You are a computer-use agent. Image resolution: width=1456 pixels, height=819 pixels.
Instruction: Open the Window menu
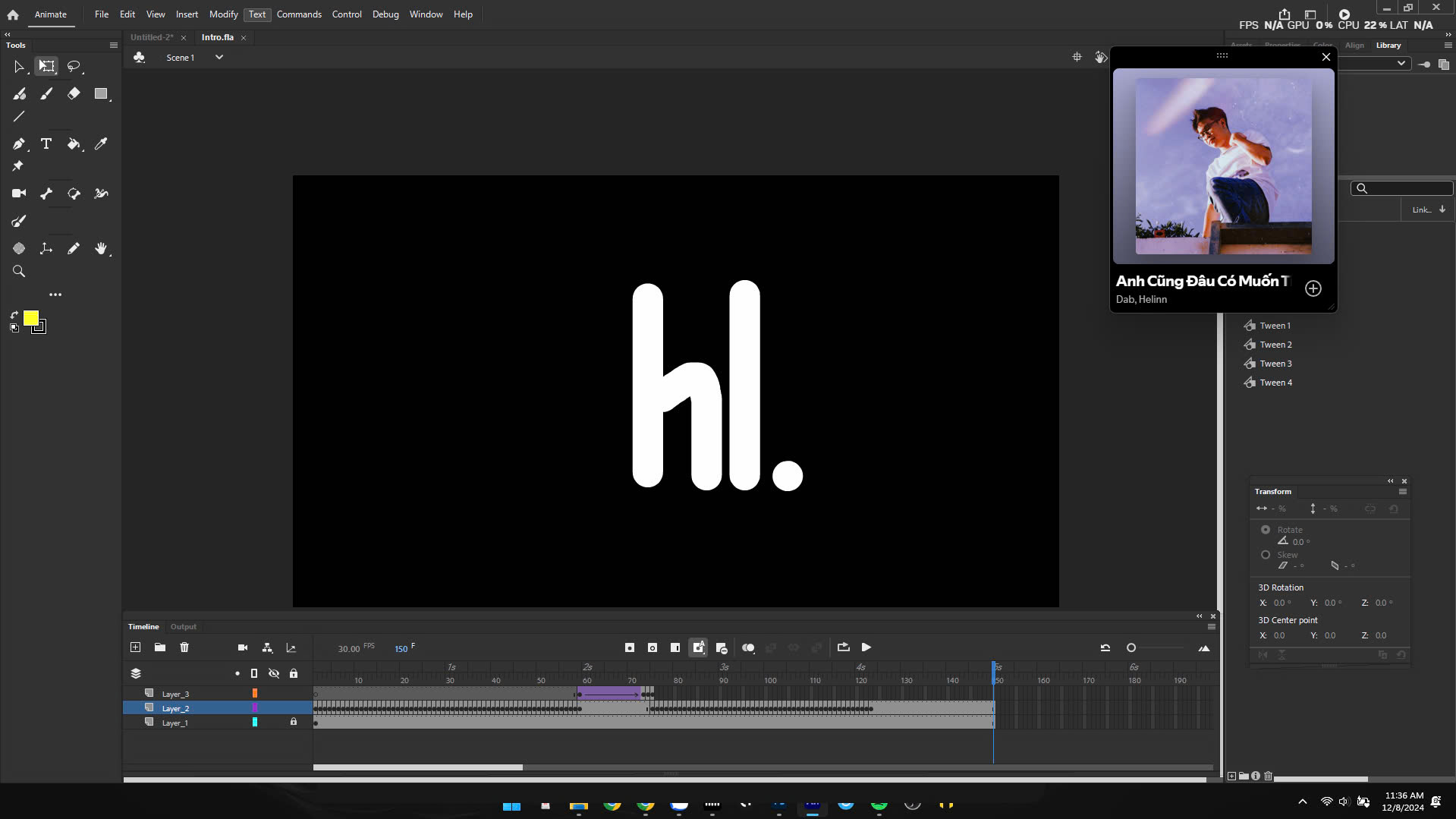tap(426, 14)
